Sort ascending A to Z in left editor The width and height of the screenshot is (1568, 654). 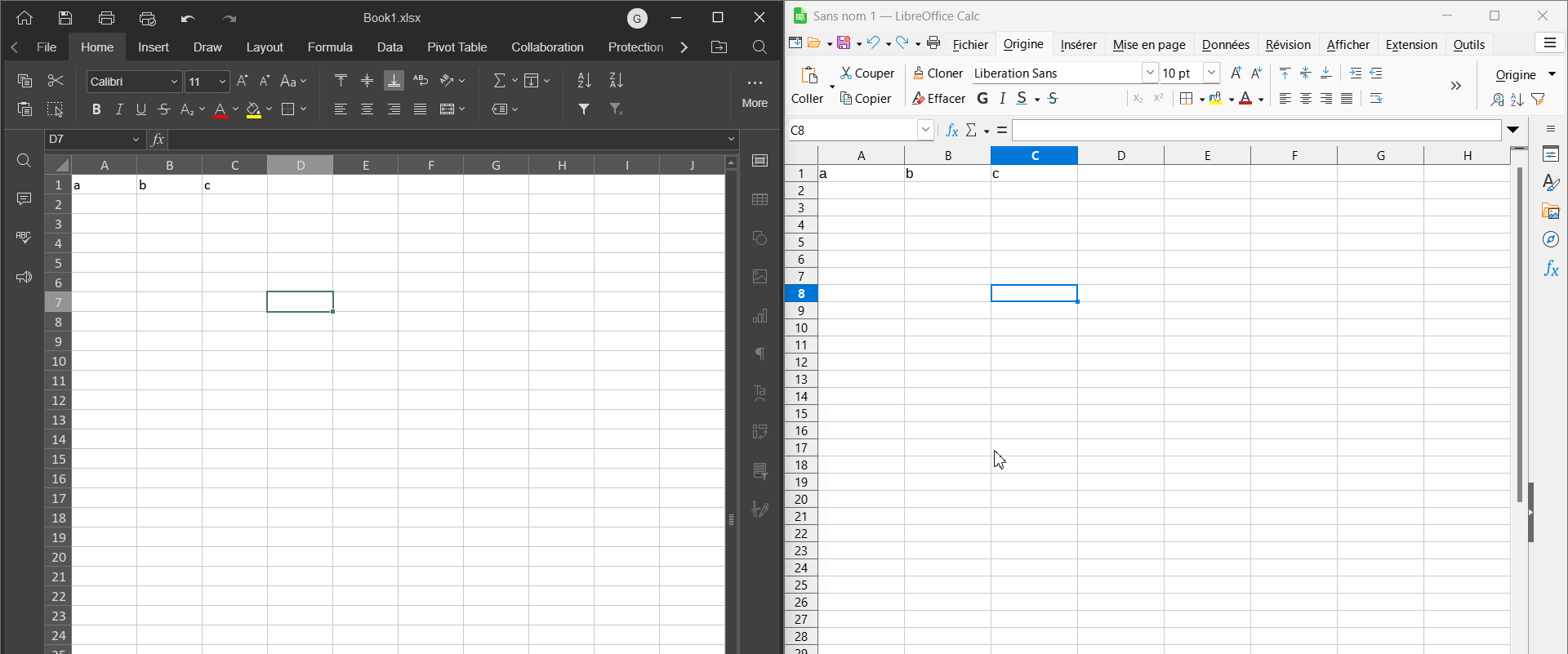coord(584,80)
